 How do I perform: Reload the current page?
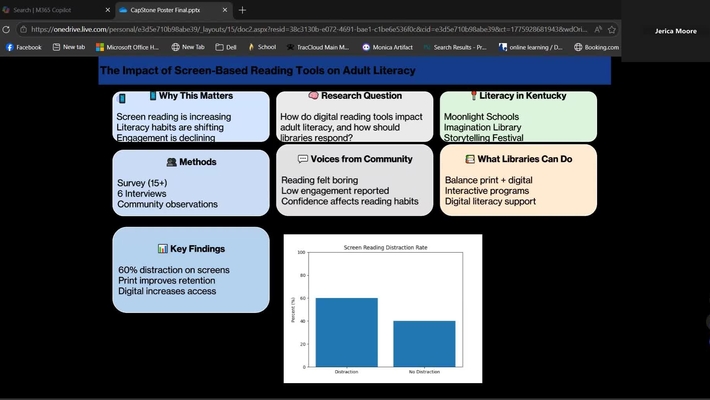(6, 29)
